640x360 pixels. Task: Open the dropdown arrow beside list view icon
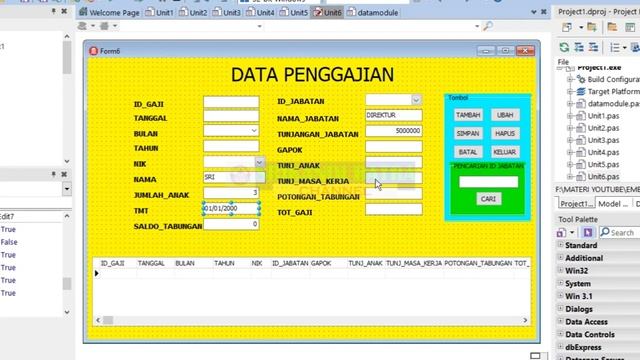pyautogui.click(x=625, y=48)
